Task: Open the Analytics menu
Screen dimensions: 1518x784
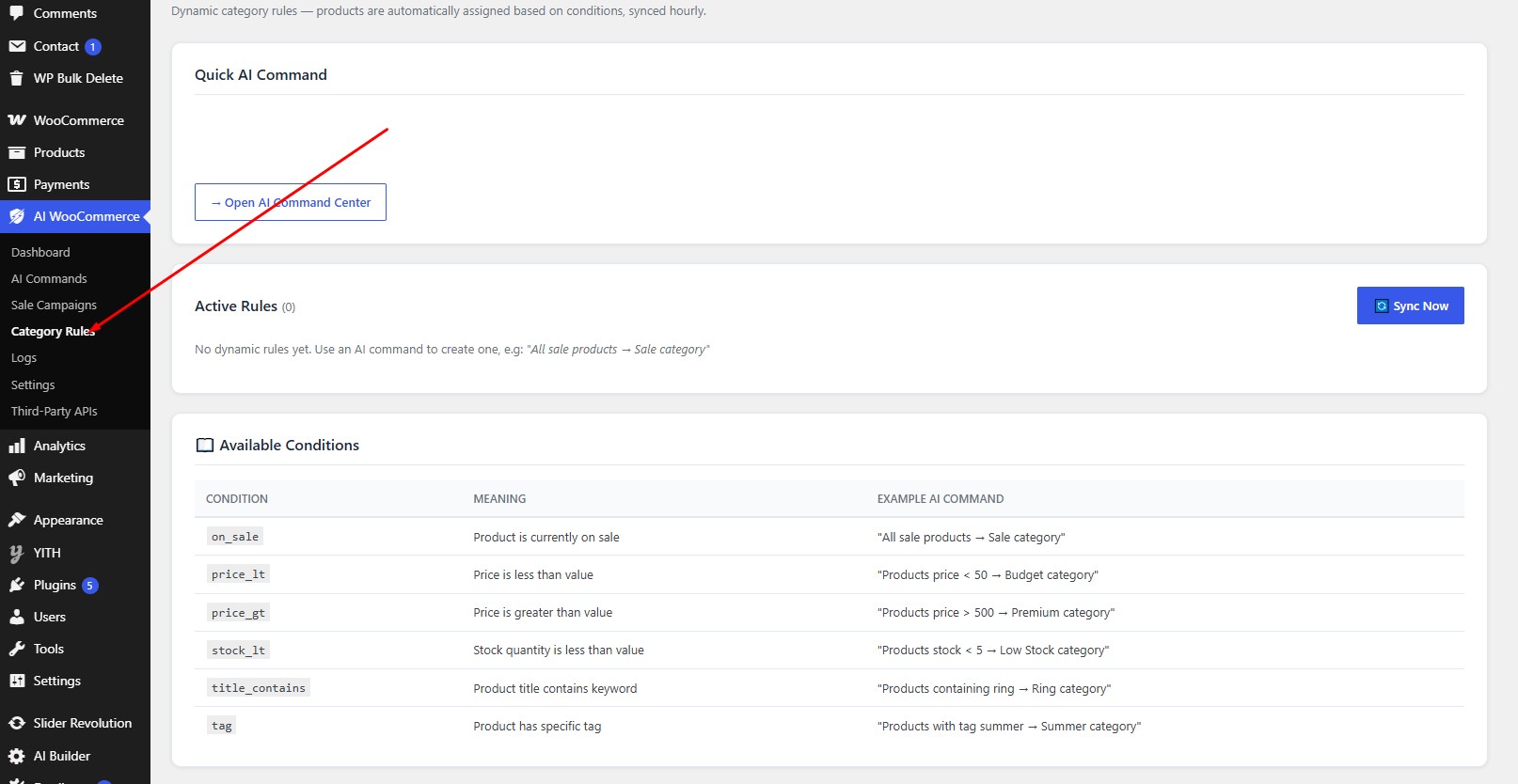Action: [75, 446]
